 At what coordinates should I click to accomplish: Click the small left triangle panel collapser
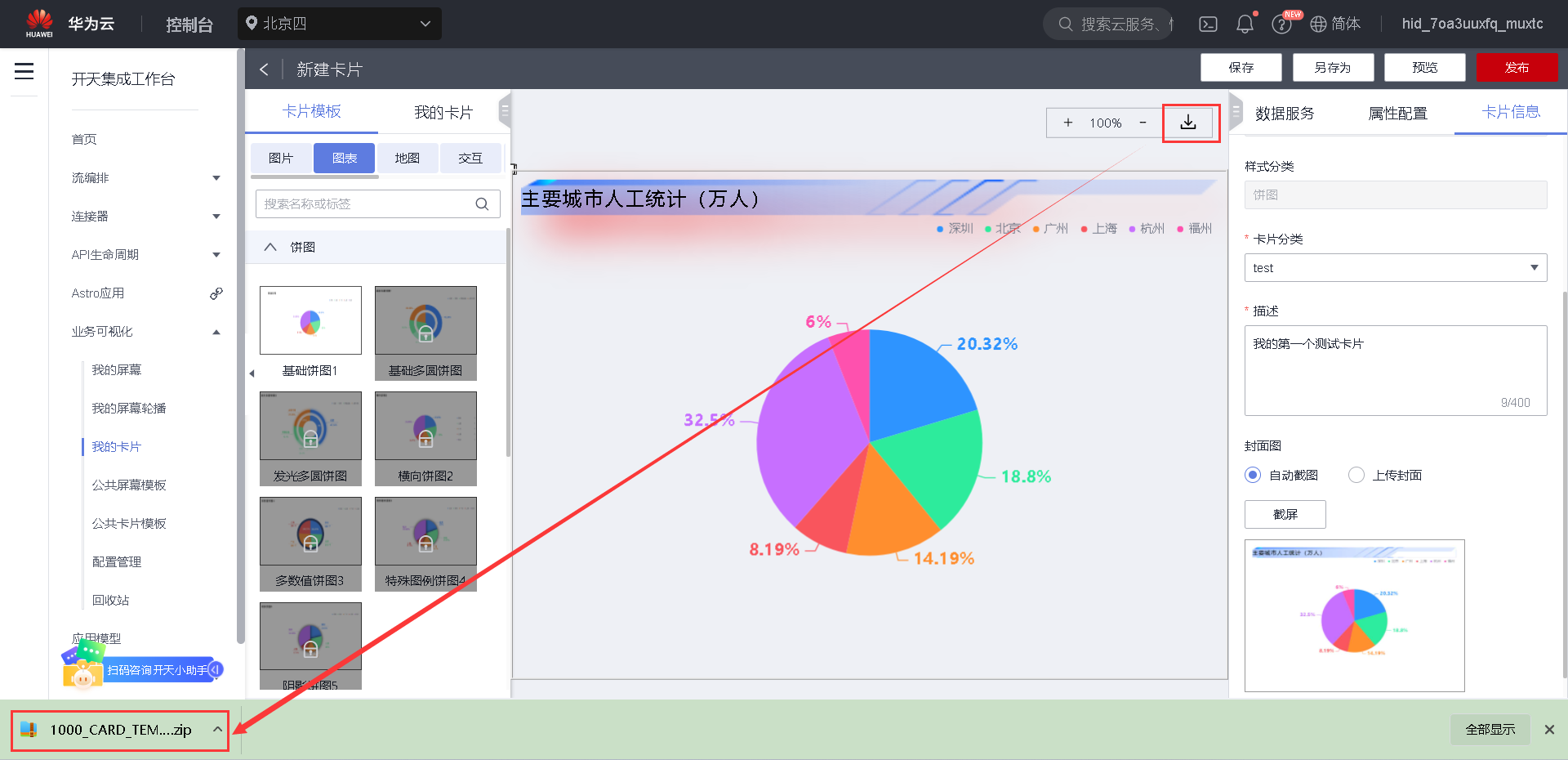pos(252,373)
